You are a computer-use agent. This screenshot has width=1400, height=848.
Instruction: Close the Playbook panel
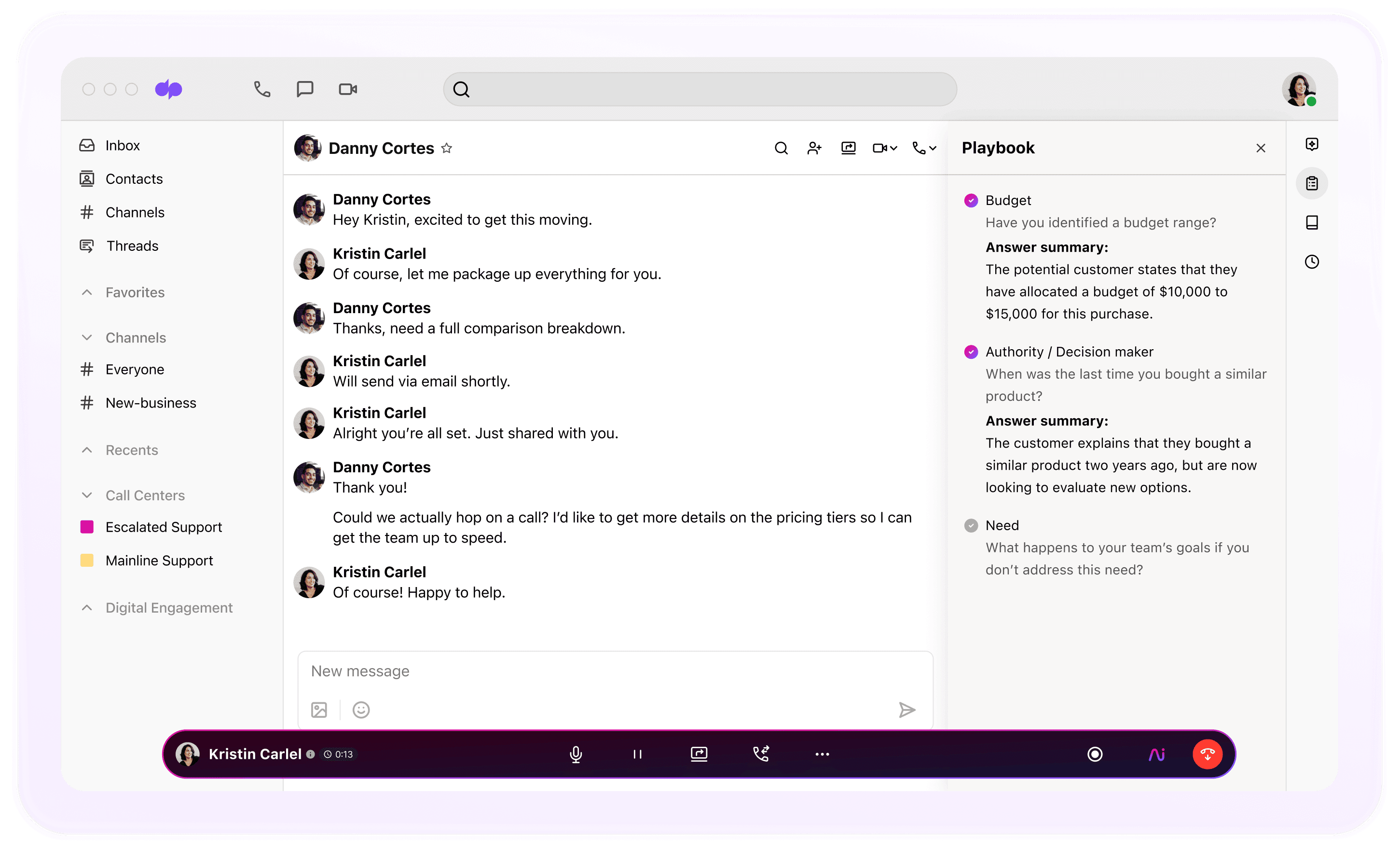[x=1261, y=148]
